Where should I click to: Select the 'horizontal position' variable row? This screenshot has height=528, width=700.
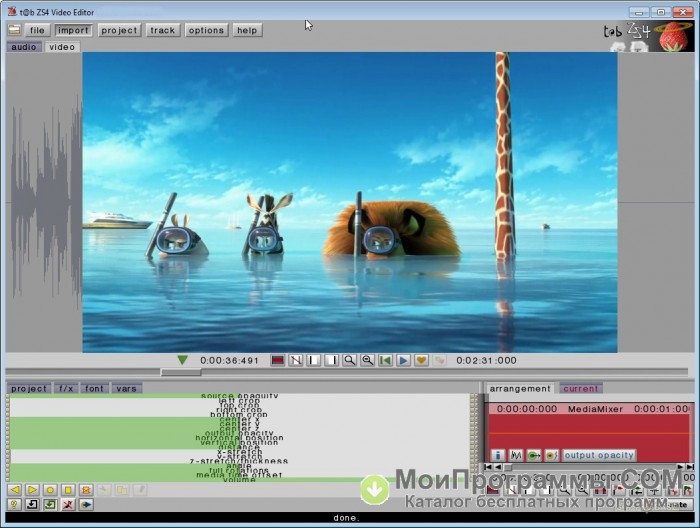pyautogui.click(x=239, y=438)
